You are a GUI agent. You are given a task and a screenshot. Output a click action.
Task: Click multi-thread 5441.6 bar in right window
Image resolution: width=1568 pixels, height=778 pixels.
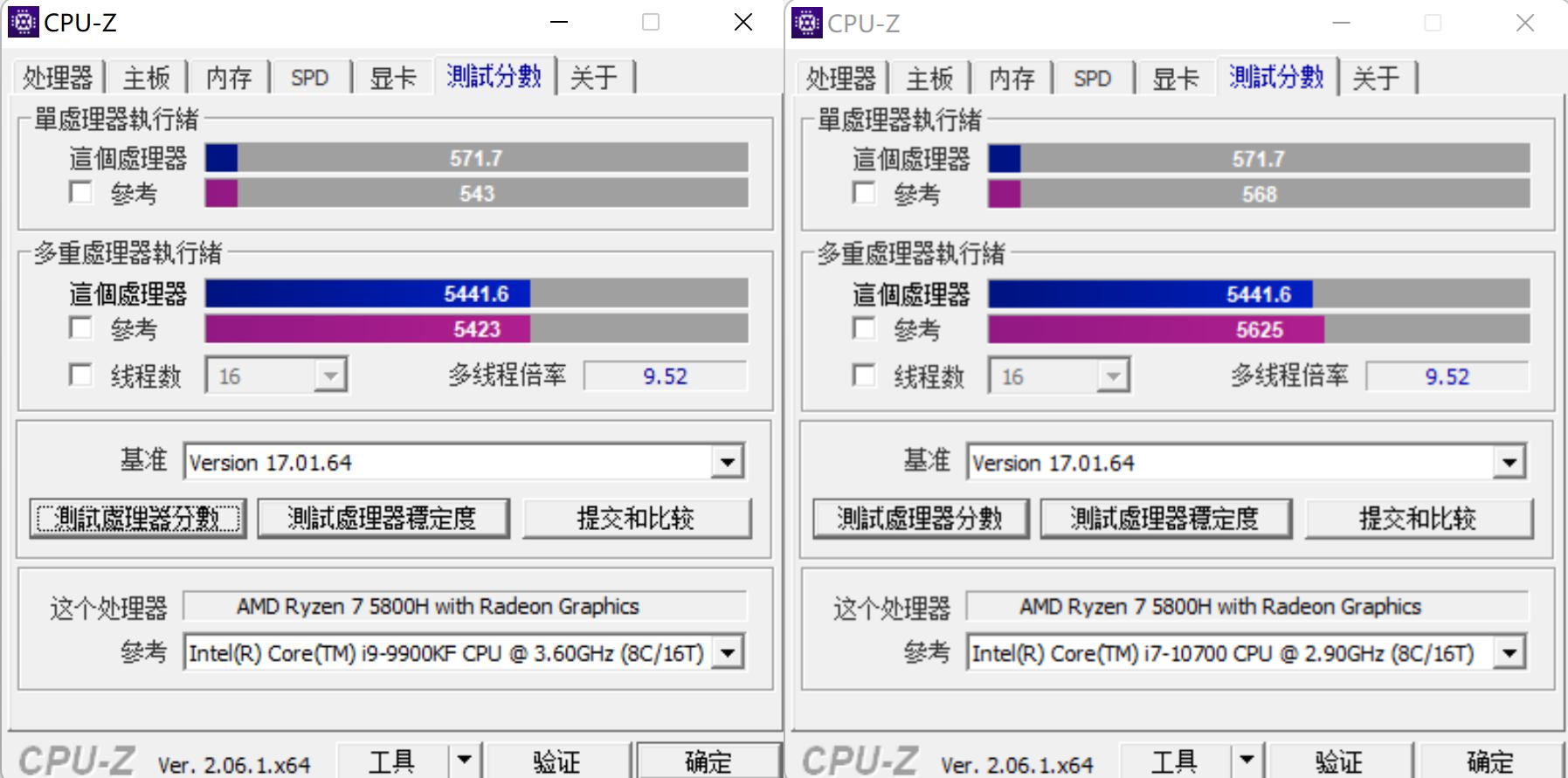click(x=1260, y=294)
